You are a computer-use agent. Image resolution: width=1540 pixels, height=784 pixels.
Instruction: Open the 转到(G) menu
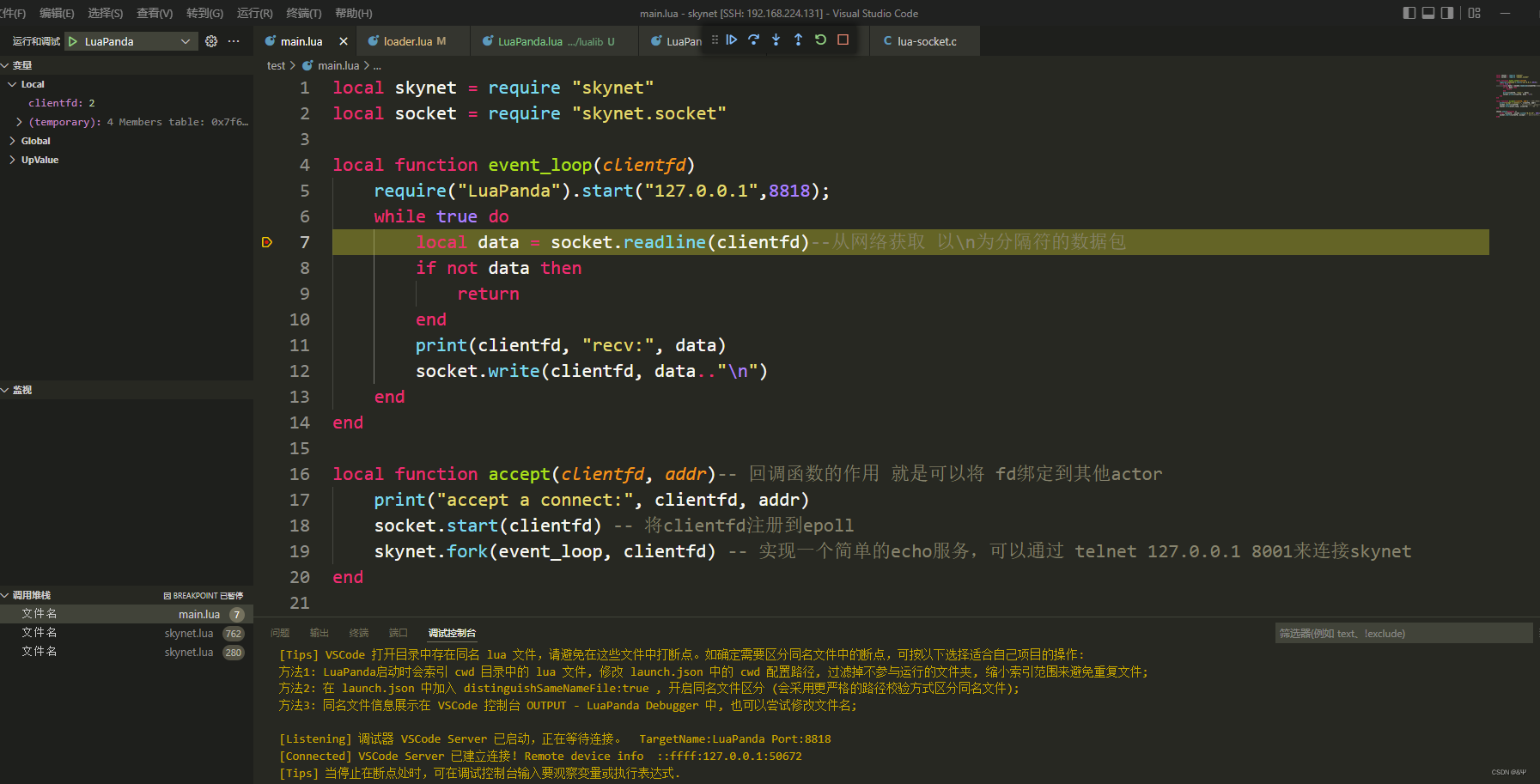click(x=204, y=13)
